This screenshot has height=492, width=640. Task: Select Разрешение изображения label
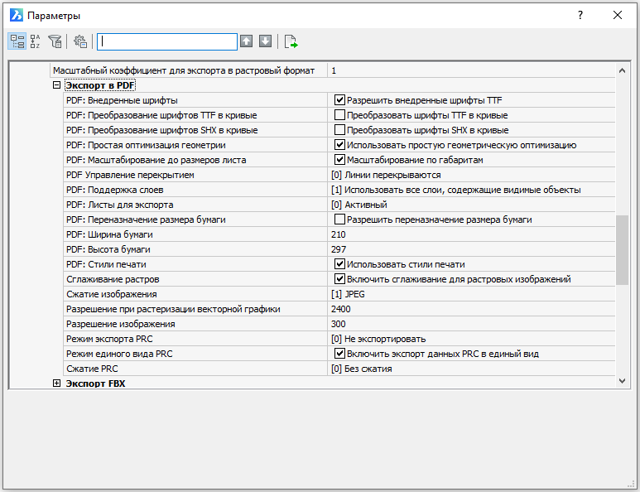pos(120,324)
